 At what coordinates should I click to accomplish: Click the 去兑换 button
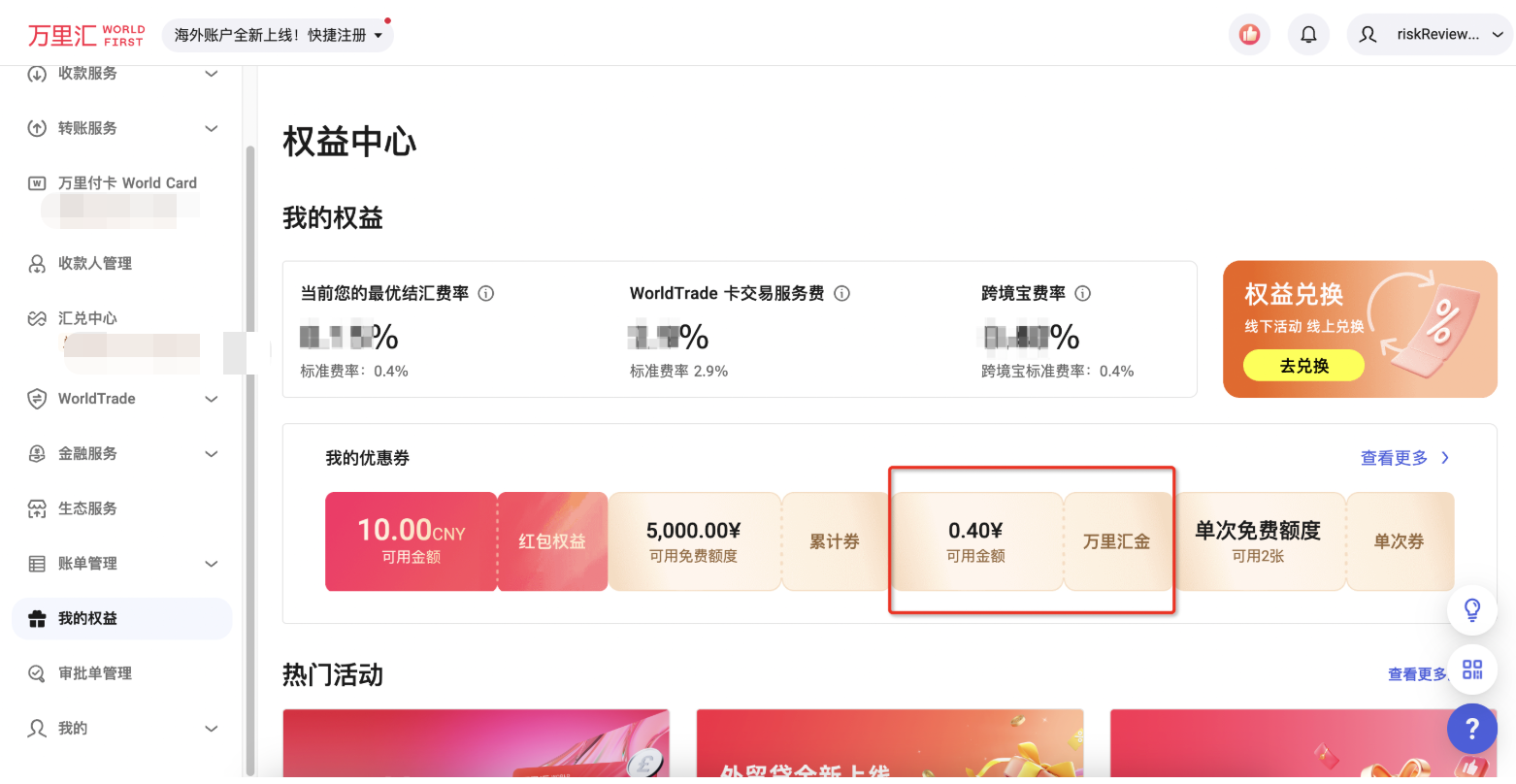coord(1303,366)
